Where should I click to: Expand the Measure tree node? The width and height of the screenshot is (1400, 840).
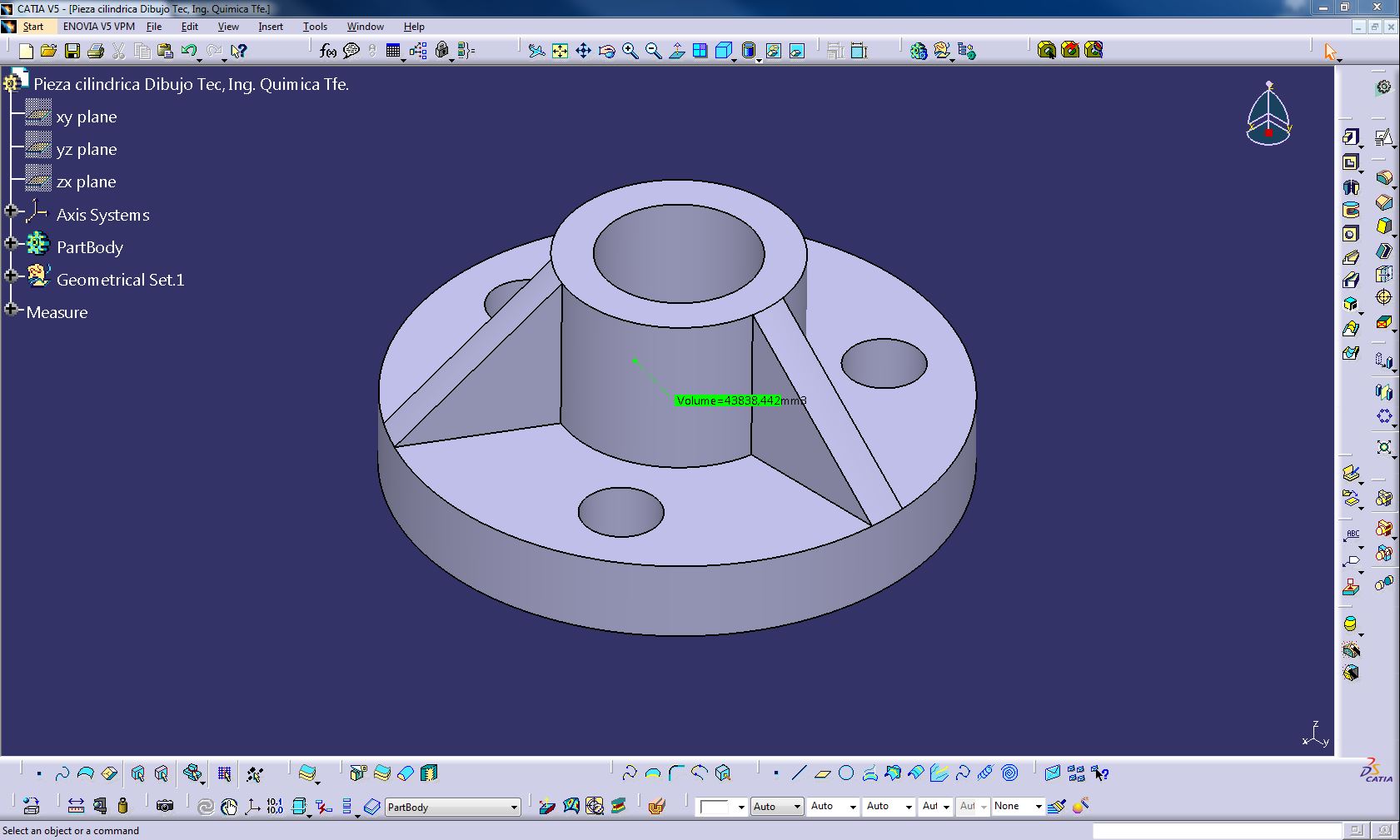click(11, 310)
